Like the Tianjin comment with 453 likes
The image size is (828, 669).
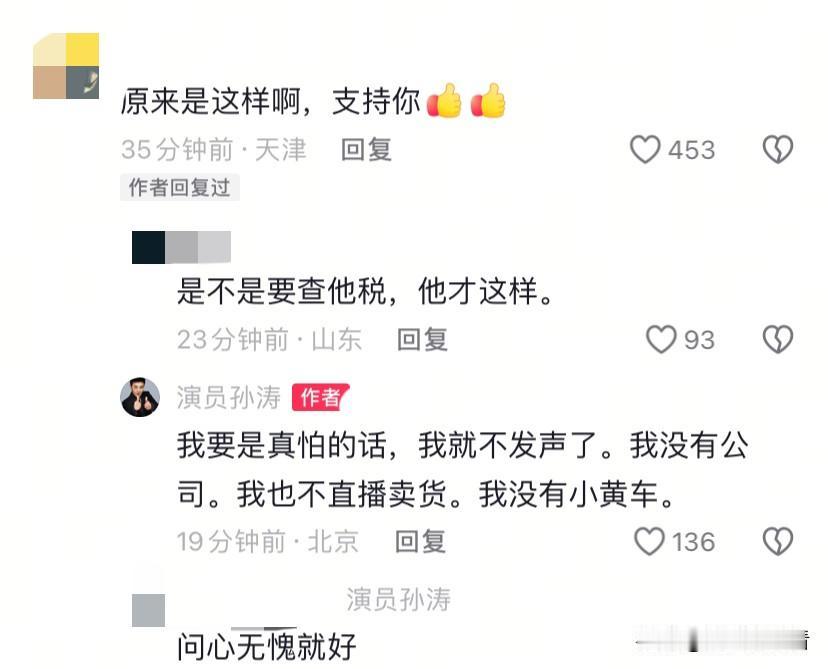645,149
